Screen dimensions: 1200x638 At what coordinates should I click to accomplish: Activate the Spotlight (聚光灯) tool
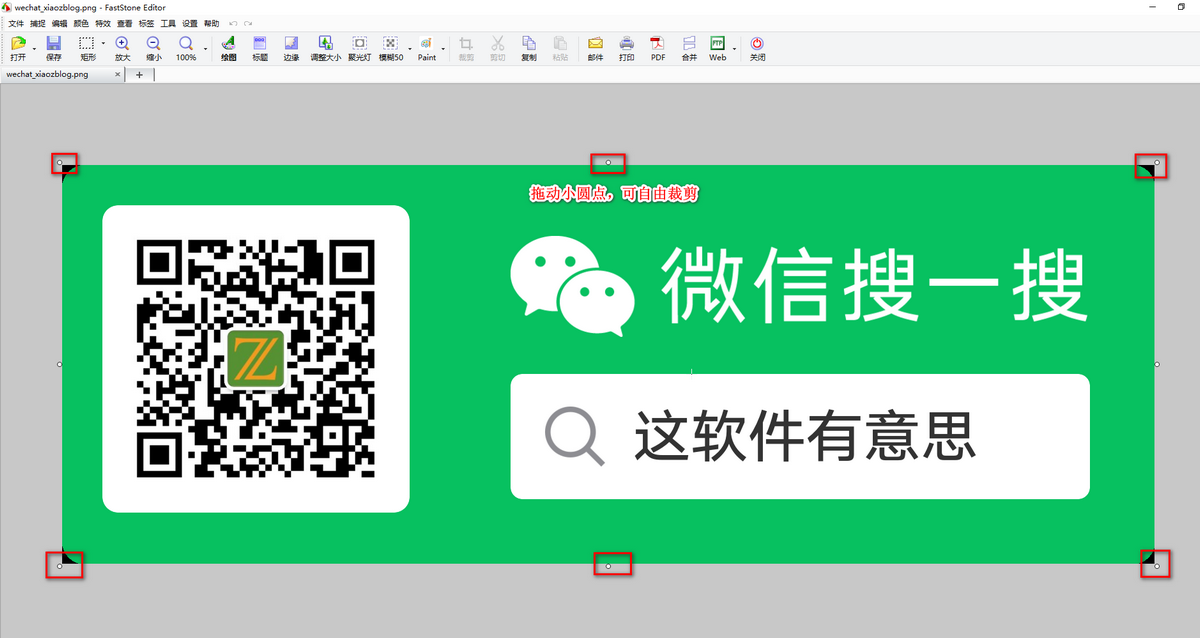tap(360, 47)
